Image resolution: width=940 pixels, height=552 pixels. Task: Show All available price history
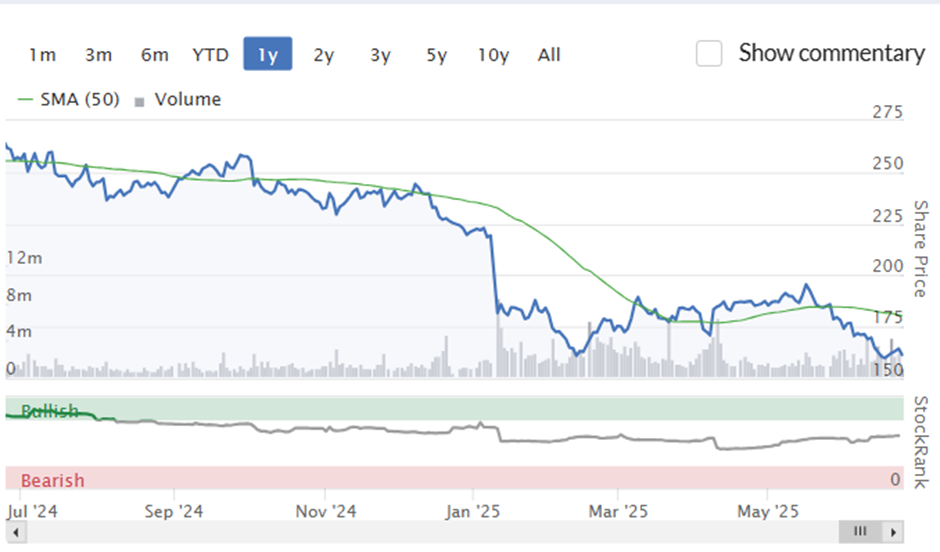[x=549, y=55]
